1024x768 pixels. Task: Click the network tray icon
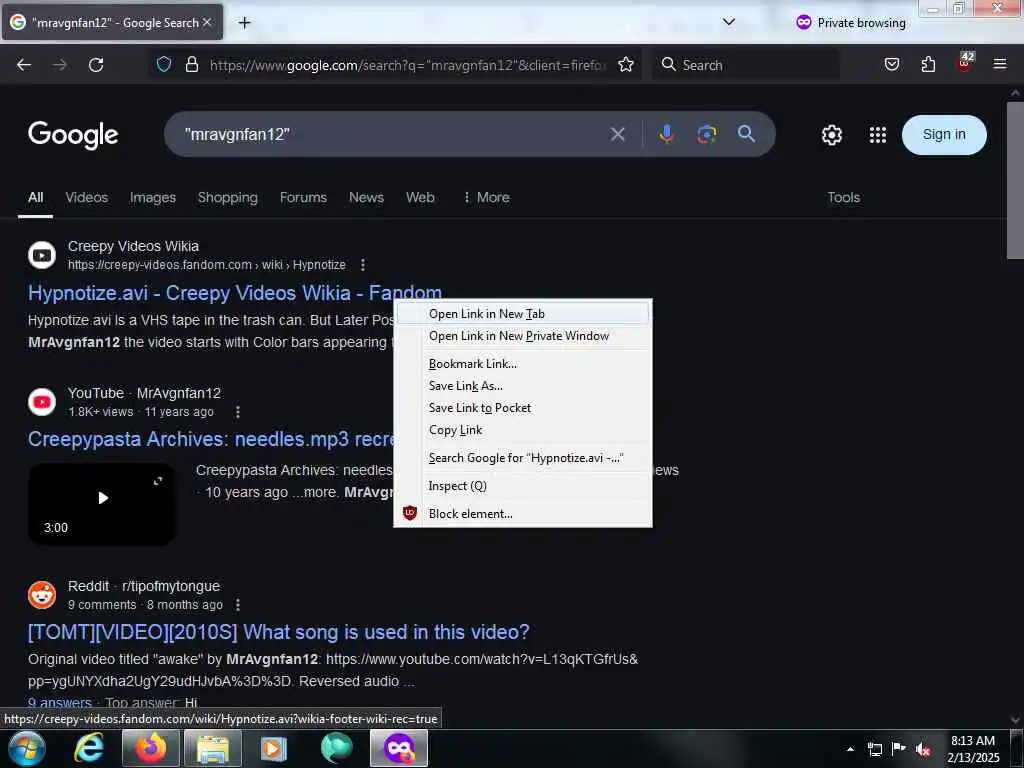[874, 749]
